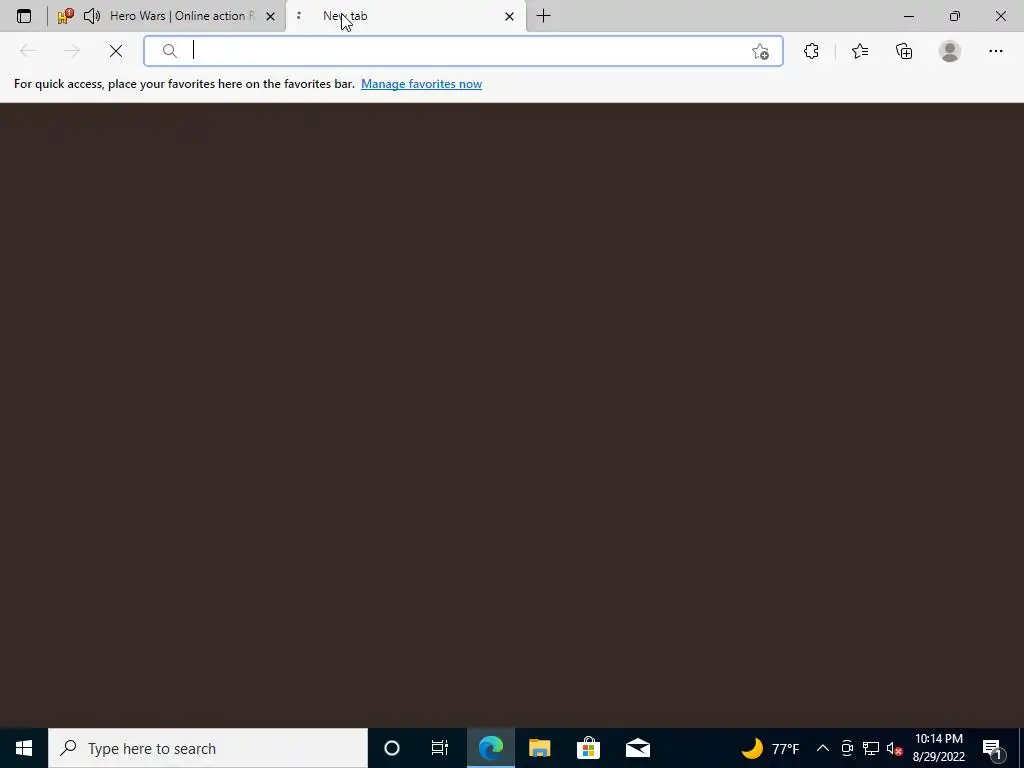Select the New tab tab
1024x768 pixels.
tap(405, 16)
